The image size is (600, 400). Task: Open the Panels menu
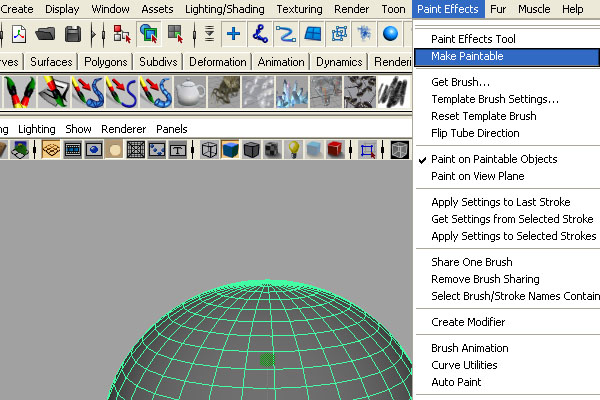pyautogui.click(x=172, y=129)
